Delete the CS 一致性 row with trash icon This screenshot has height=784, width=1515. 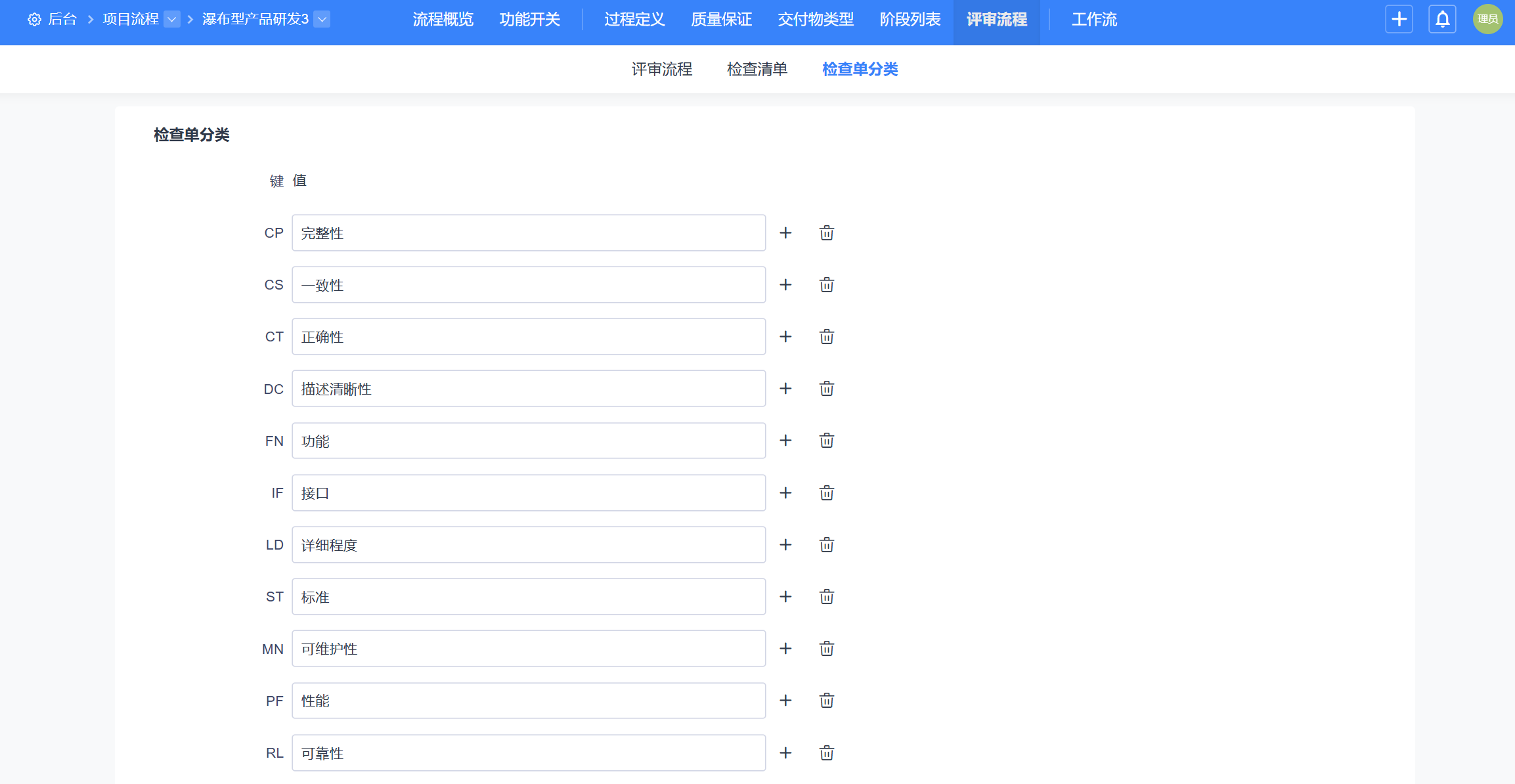click(826, 285)
